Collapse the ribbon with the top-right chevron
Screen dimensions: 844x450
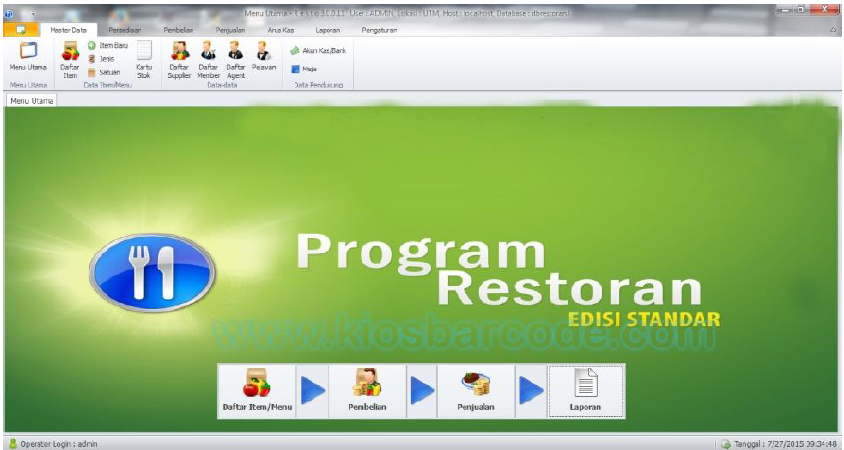coord(832,31)
